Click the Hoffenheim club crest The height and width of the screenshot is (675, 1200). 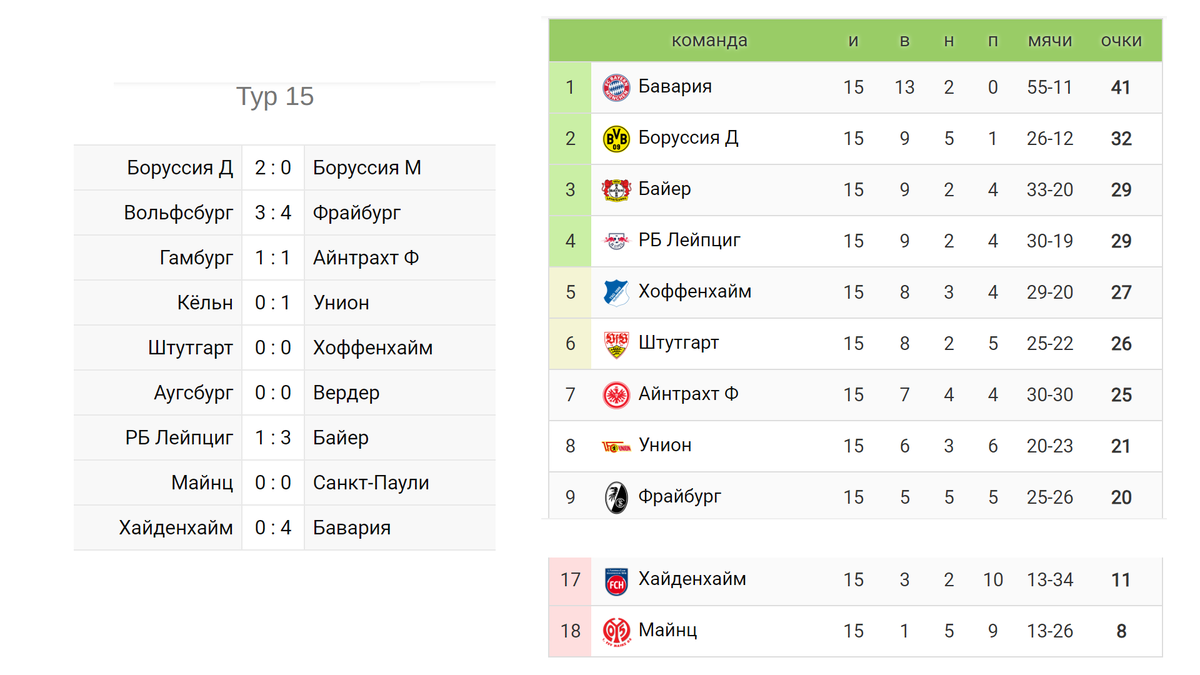616,292
